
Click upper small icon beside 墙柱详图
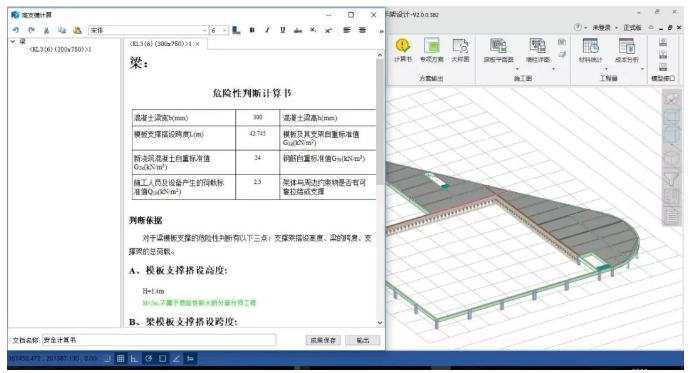coord(562,42)
